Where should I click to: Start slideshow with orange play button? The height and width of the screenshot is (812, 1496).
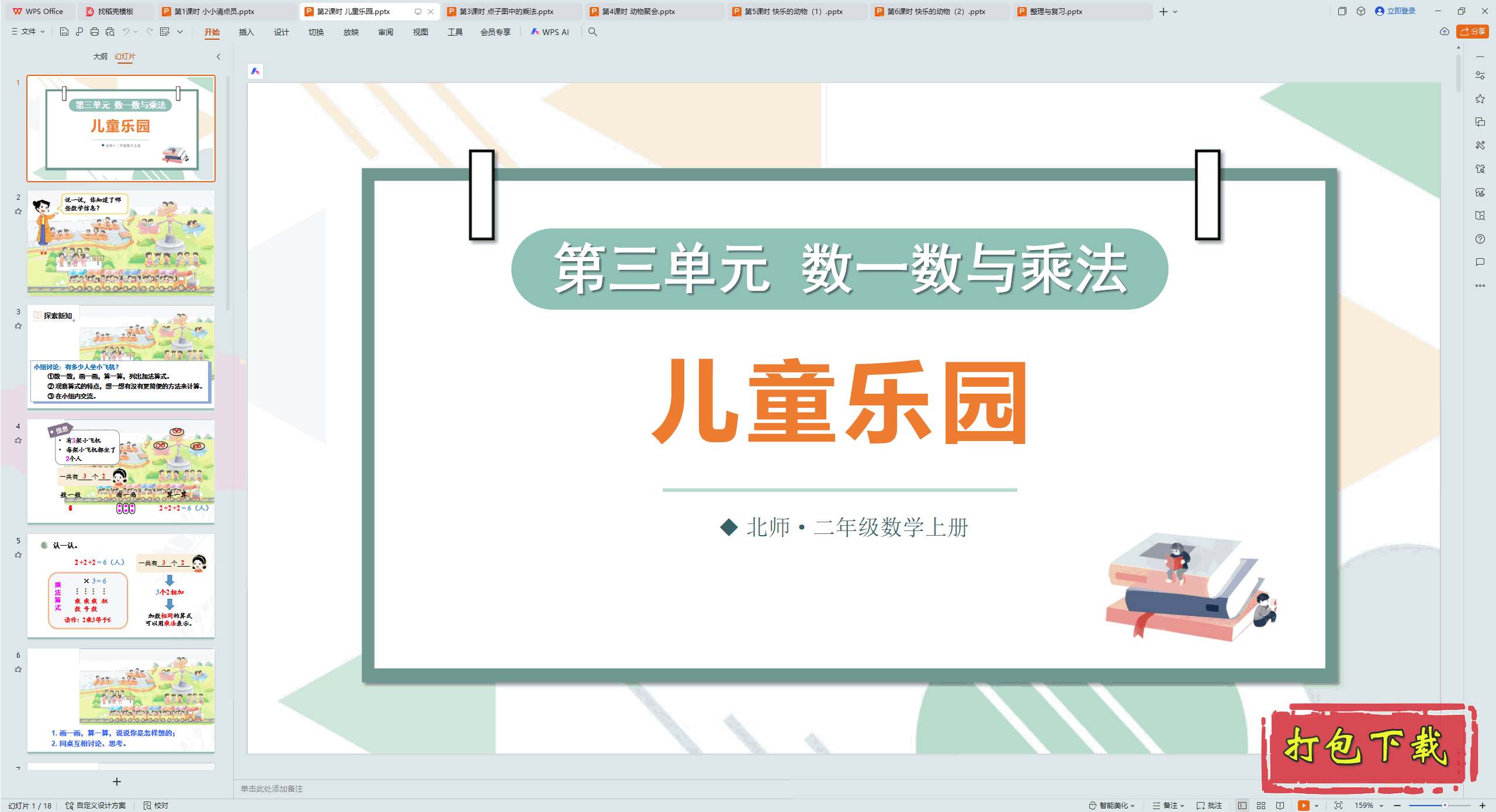pos(1303,805)
